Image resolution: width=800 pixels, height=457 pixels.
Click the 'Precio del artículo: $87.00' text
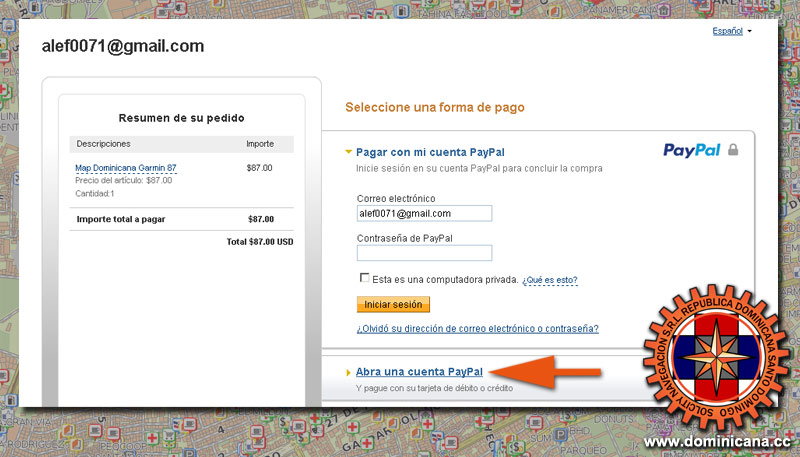pyautogui.click(x=123, y=181)
